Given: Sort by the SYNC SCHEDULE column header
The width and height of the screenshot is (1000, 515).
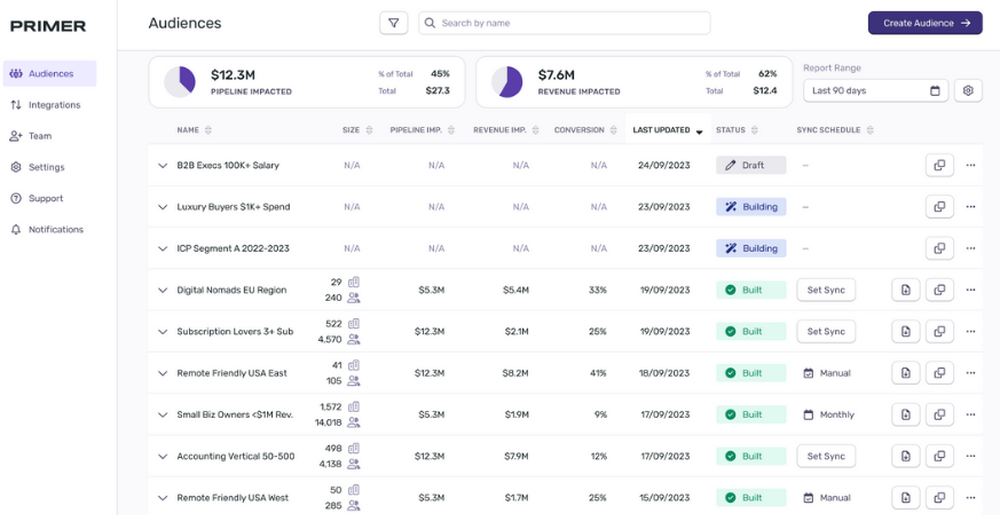Looking at the screenshot, I should coord(835,130).
